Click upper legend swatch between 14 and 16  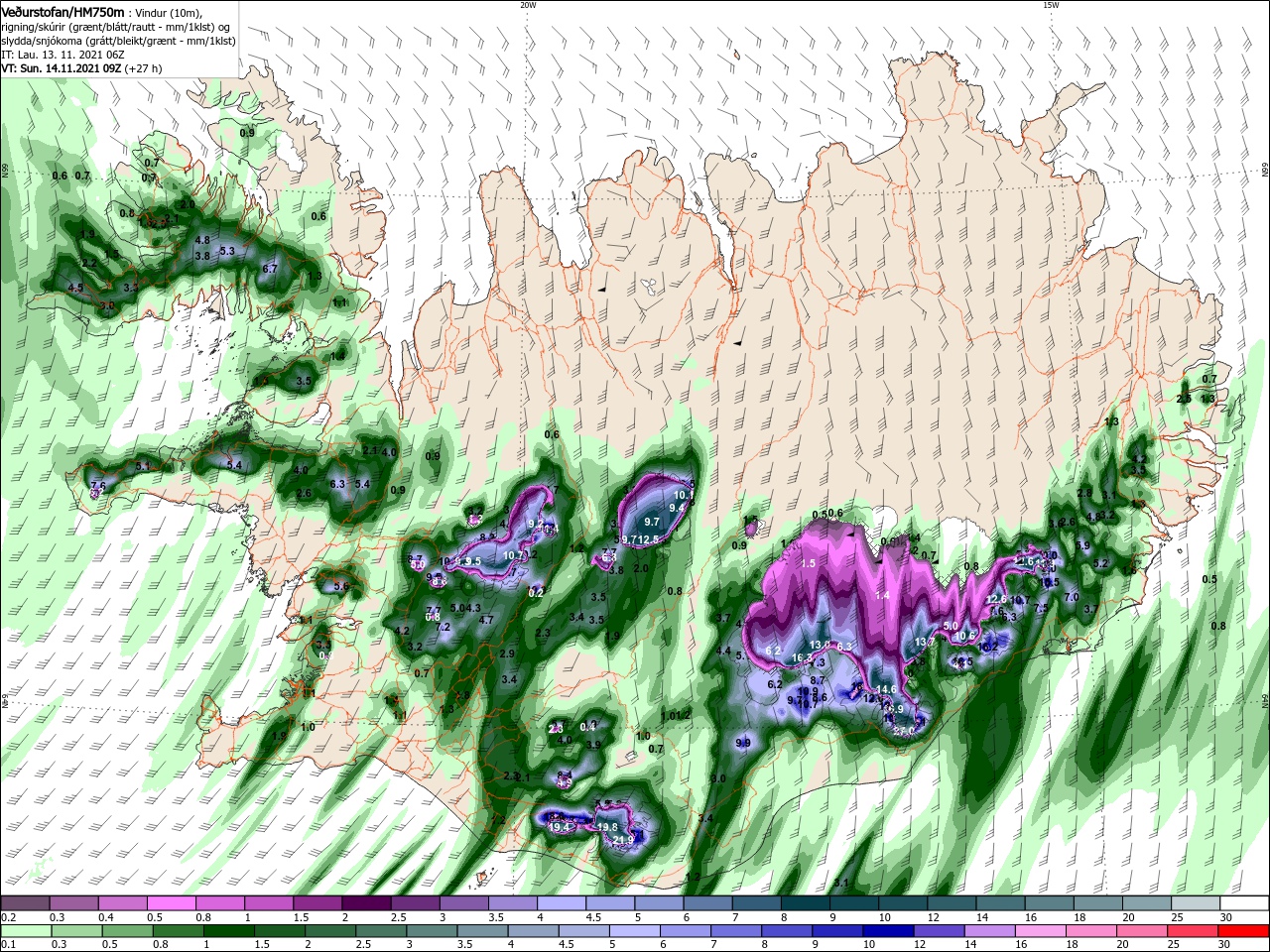tap(1001, 903)
